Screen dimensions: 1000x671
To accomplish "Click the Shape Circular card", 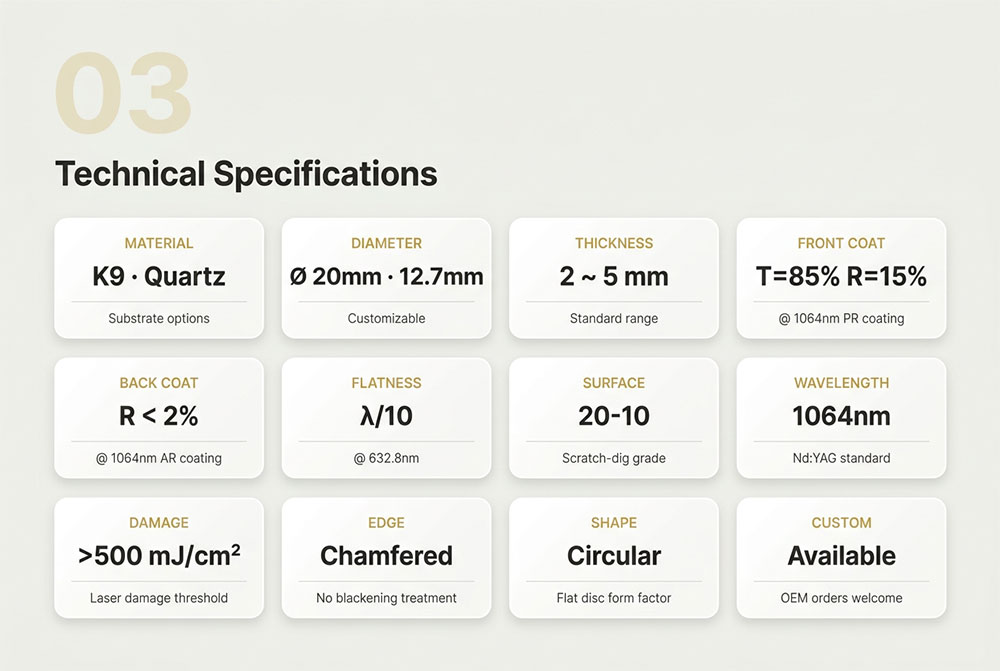I will pos(614,557).
